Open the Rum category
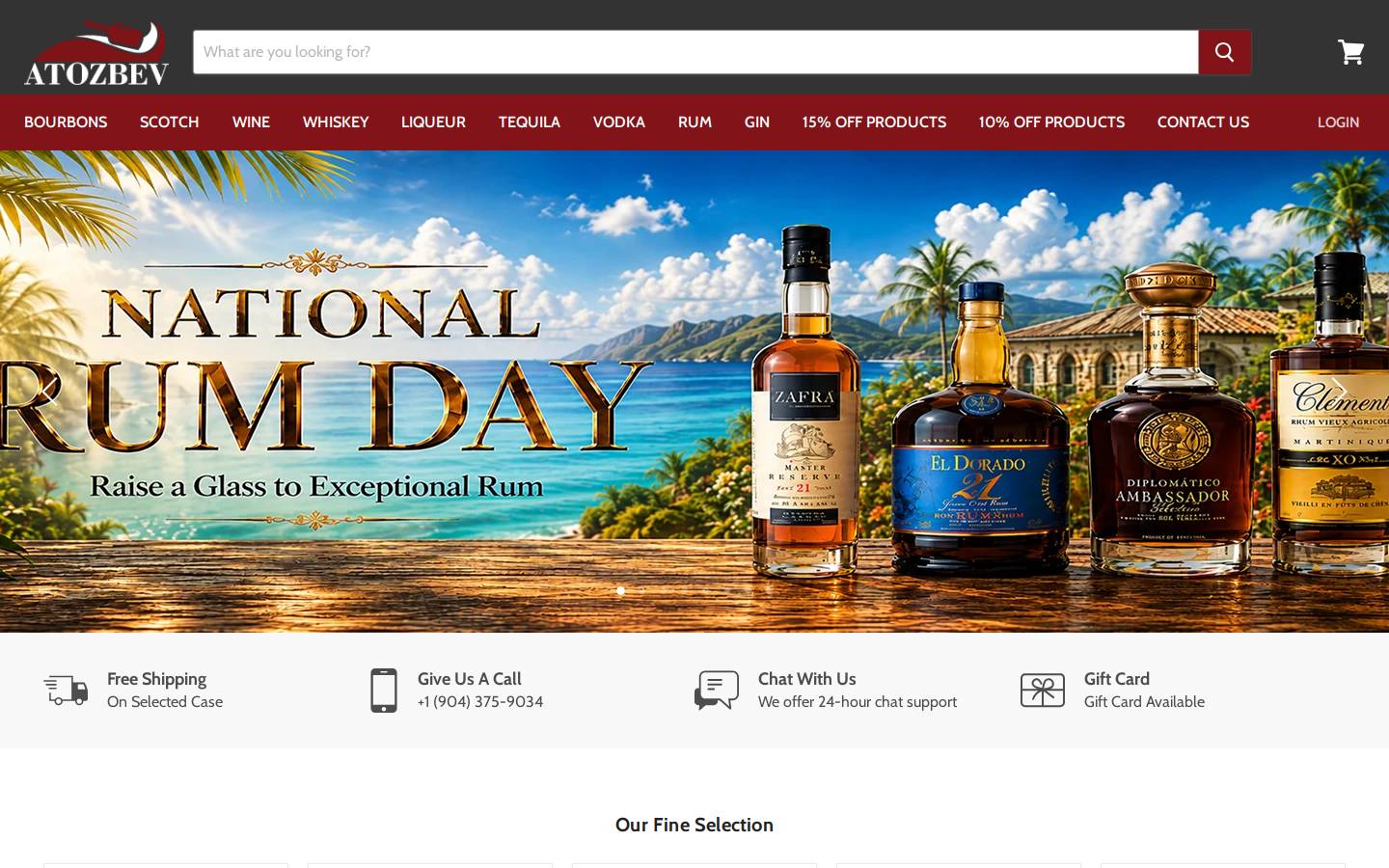The image size is (1389, 868). (x=694, y=122)
